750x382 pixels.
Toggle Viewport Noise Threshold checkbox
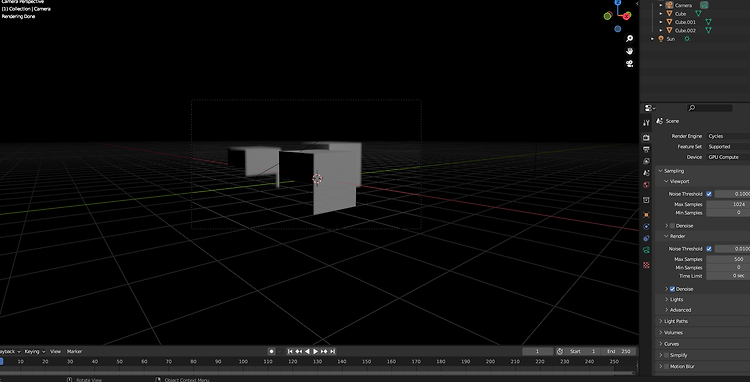(x=709, y=194)
